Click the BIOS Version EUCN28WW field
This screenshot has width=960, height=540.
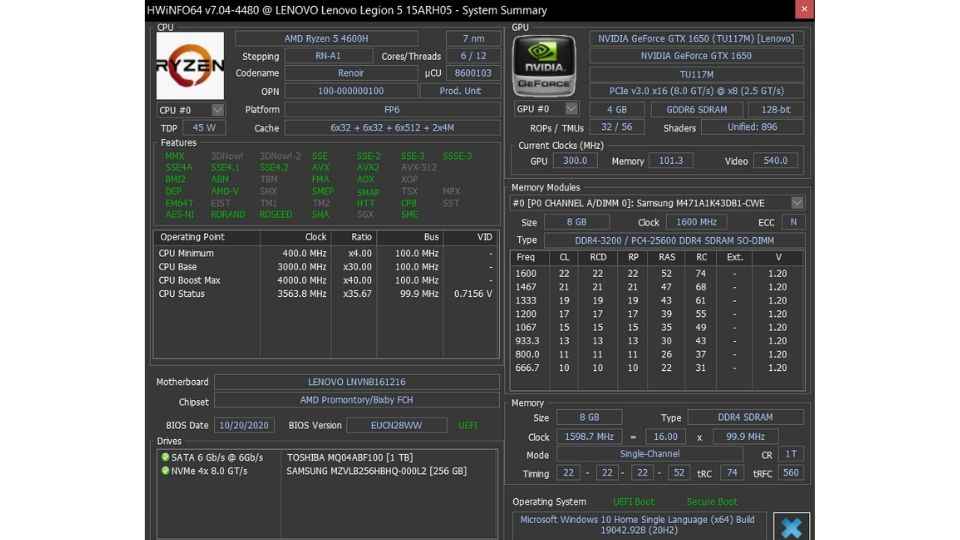coord(396,425)
